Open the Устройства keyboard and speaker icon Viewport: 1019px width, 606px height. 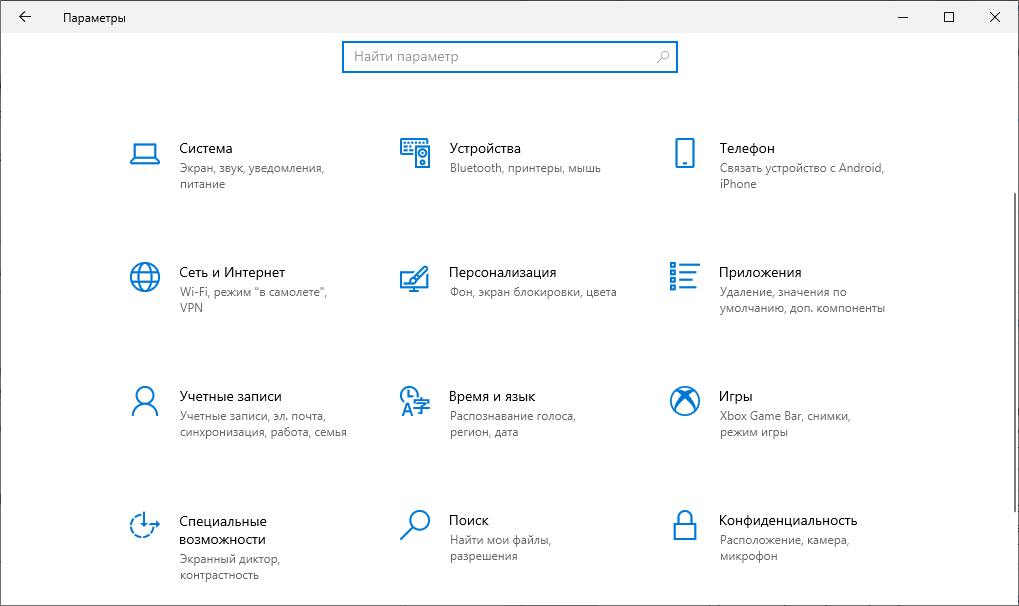(415, 153)
